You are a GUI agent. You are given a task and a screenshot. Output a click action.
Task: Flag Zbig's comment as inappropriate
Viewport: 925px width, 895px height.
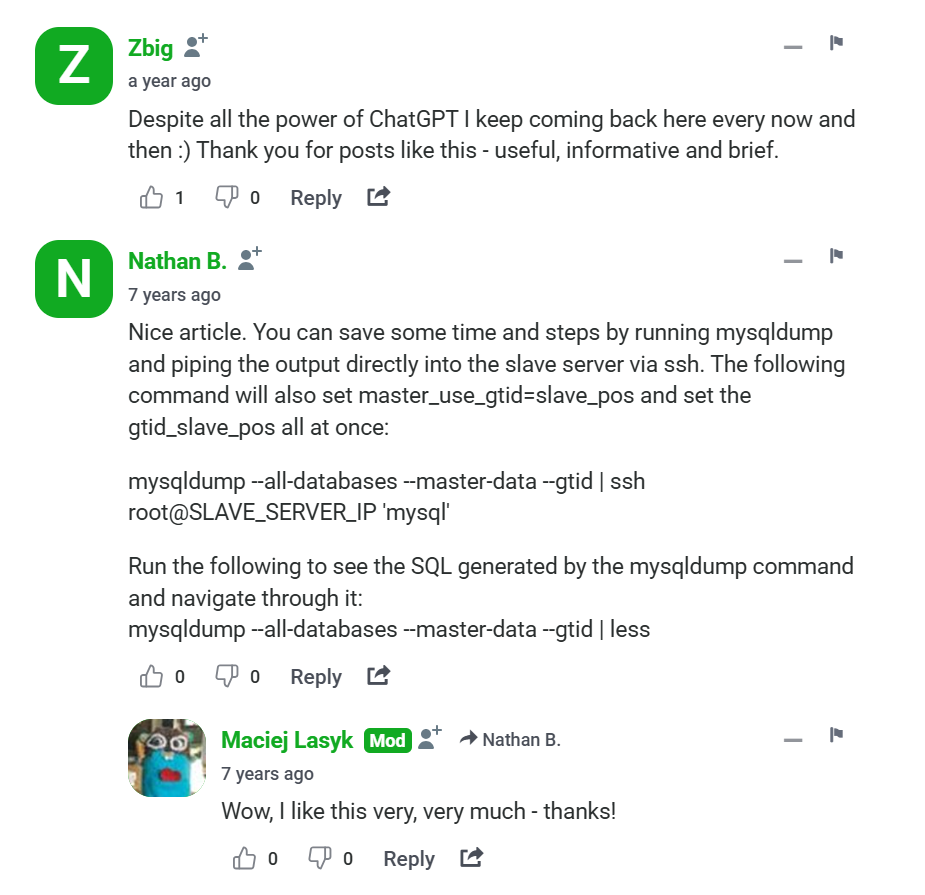pyautogui.click(x=837, y=43)
